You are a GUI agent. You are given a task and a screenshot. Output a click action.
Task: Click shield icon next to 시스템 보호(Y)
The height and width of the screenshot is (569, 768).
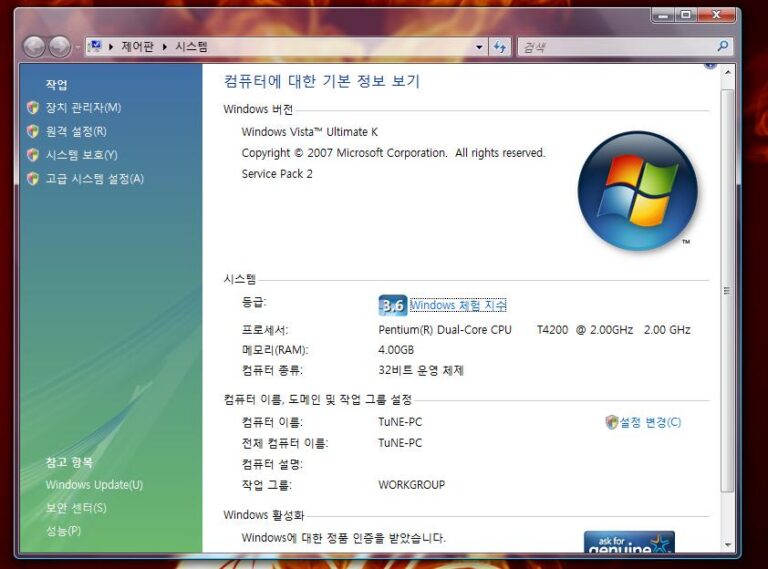[33, 155]
